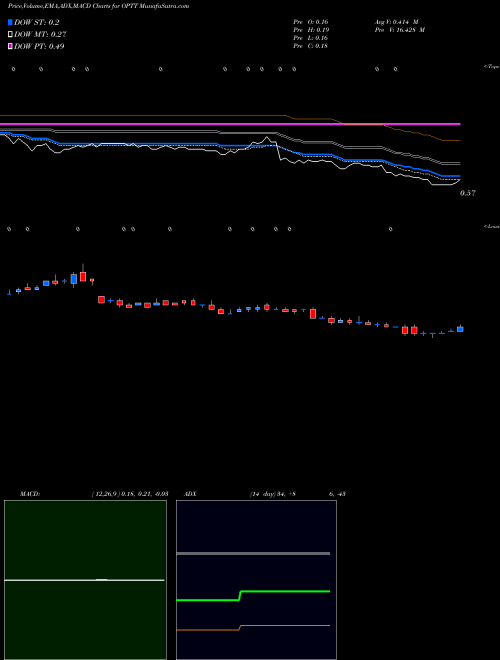Click the chart title mentioning MunafaSutra.com
Image resolution: width=500 pixels, height=660 pixels.
pyautogui.click(x=98, y=6)
